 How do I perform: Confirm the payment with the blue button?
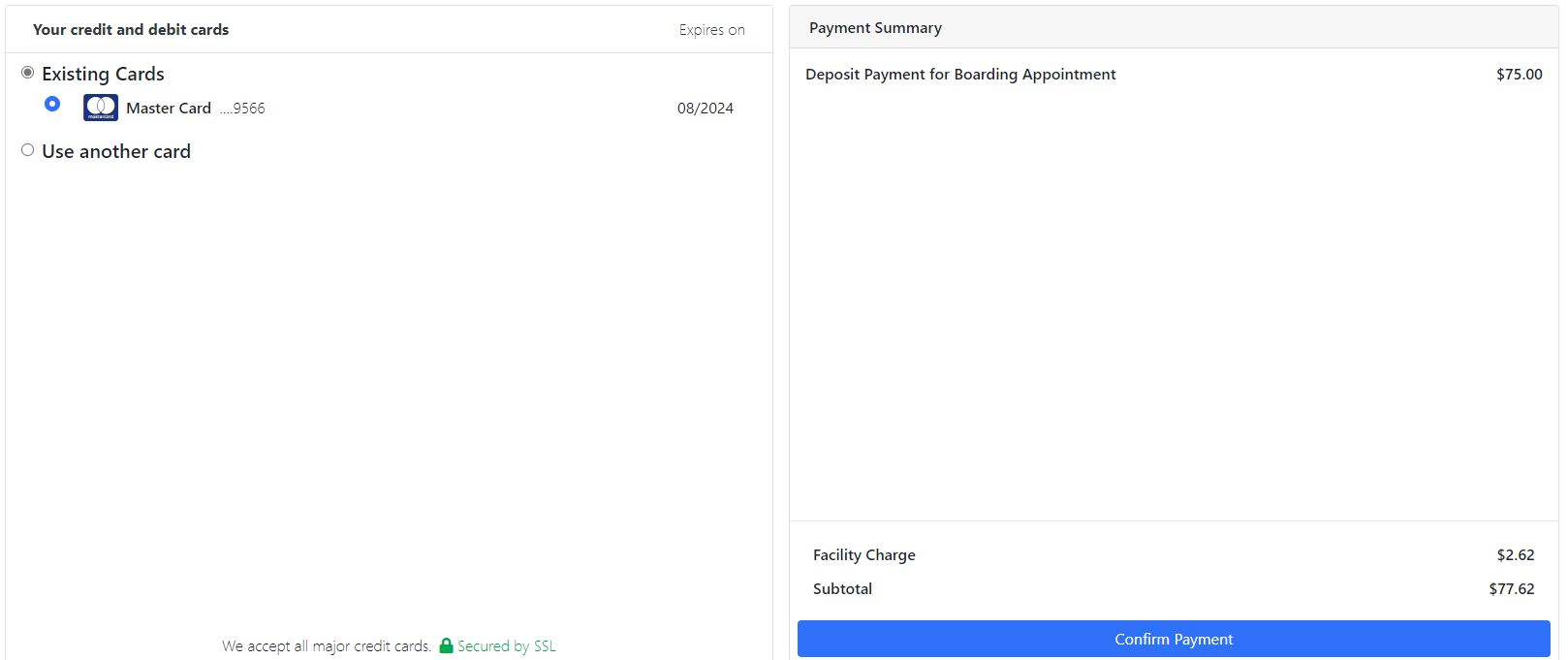coord(1174,639)
